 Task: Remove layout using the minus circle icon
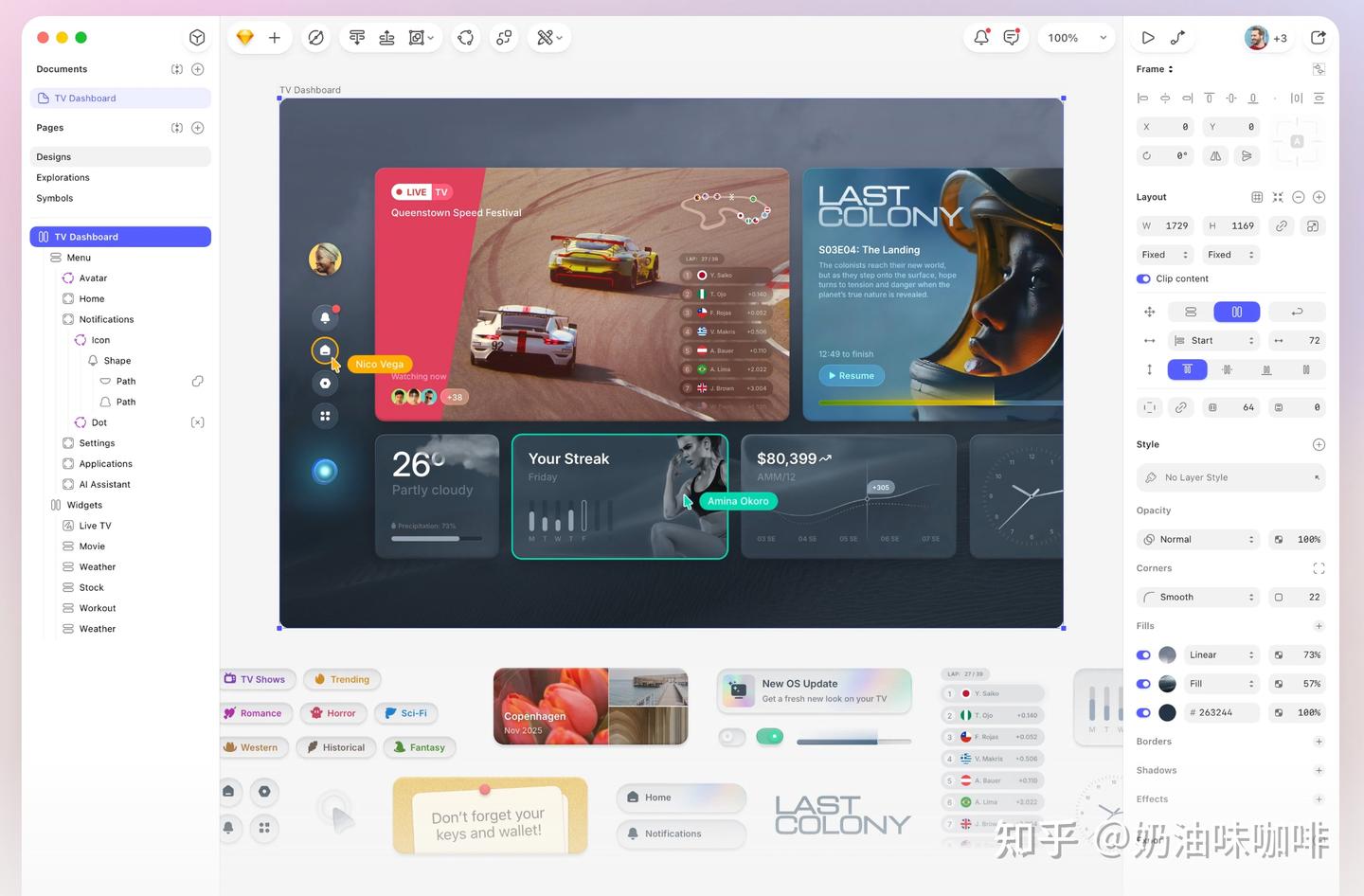tap(1299, 197)
